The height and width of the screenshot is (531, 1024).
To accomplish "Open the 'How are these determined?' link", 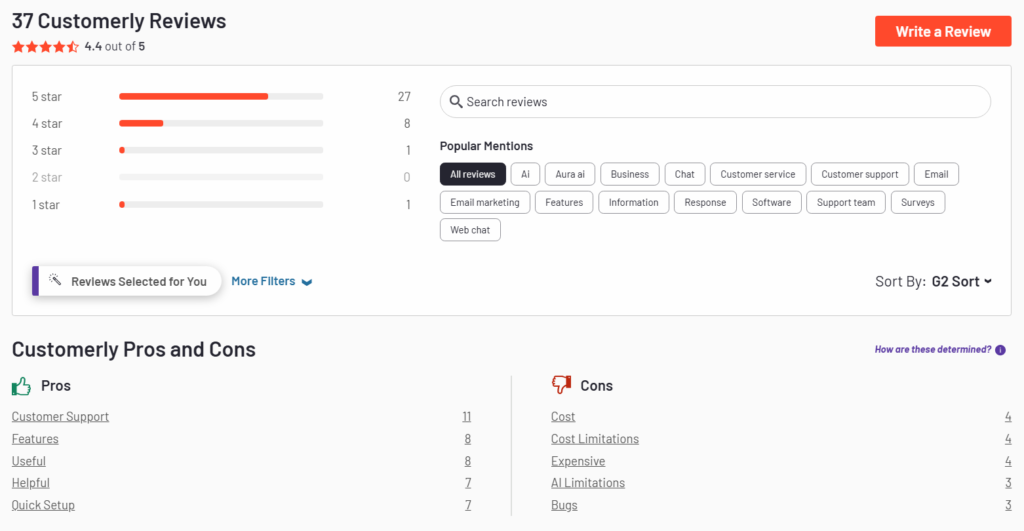I will click(x=933, y=349).
